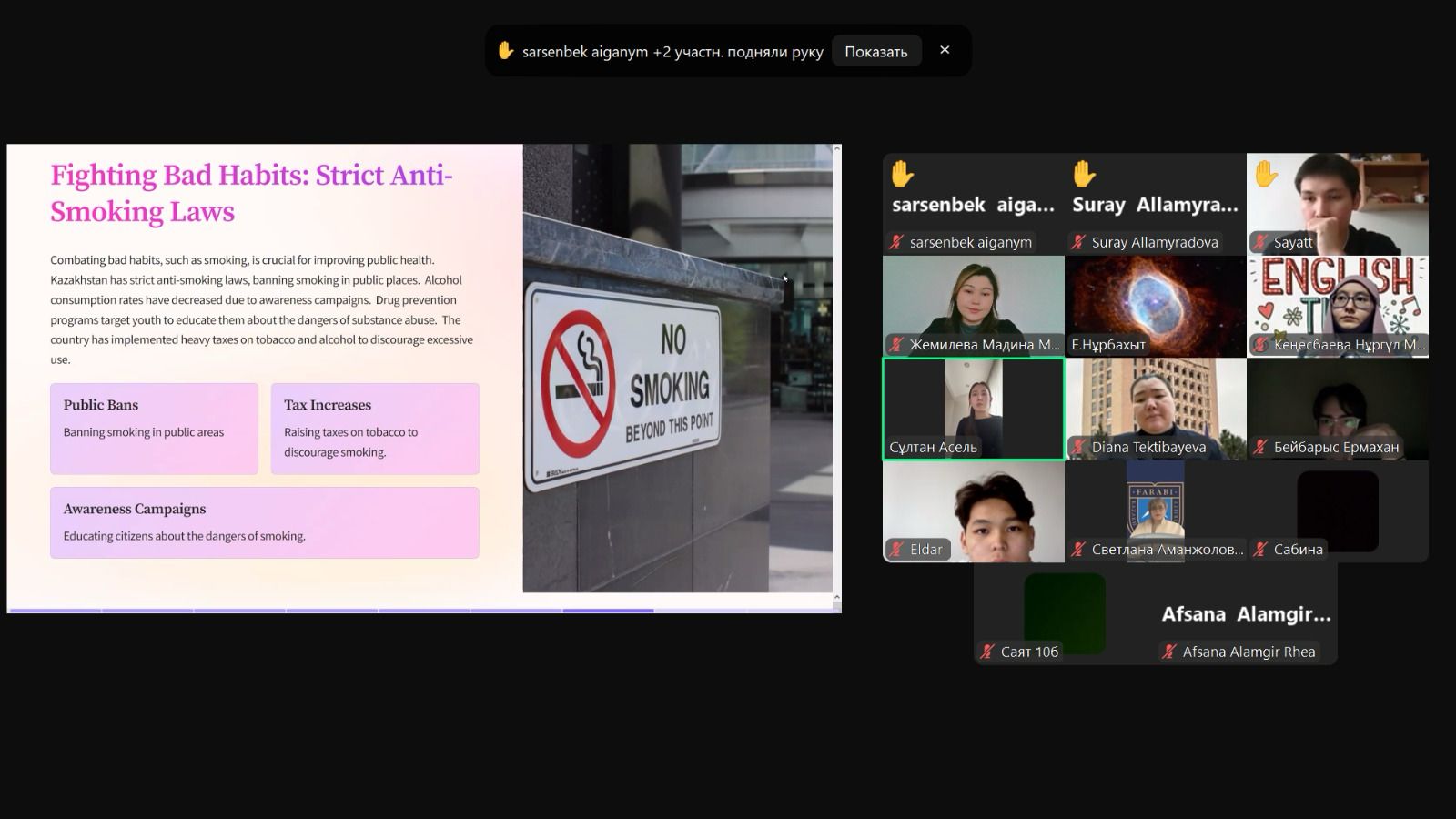Screen dimensions: 1456x819
Task: Click the highlighted slide progress bar segment
Action: pyautogui.click(x=608, y=611)
